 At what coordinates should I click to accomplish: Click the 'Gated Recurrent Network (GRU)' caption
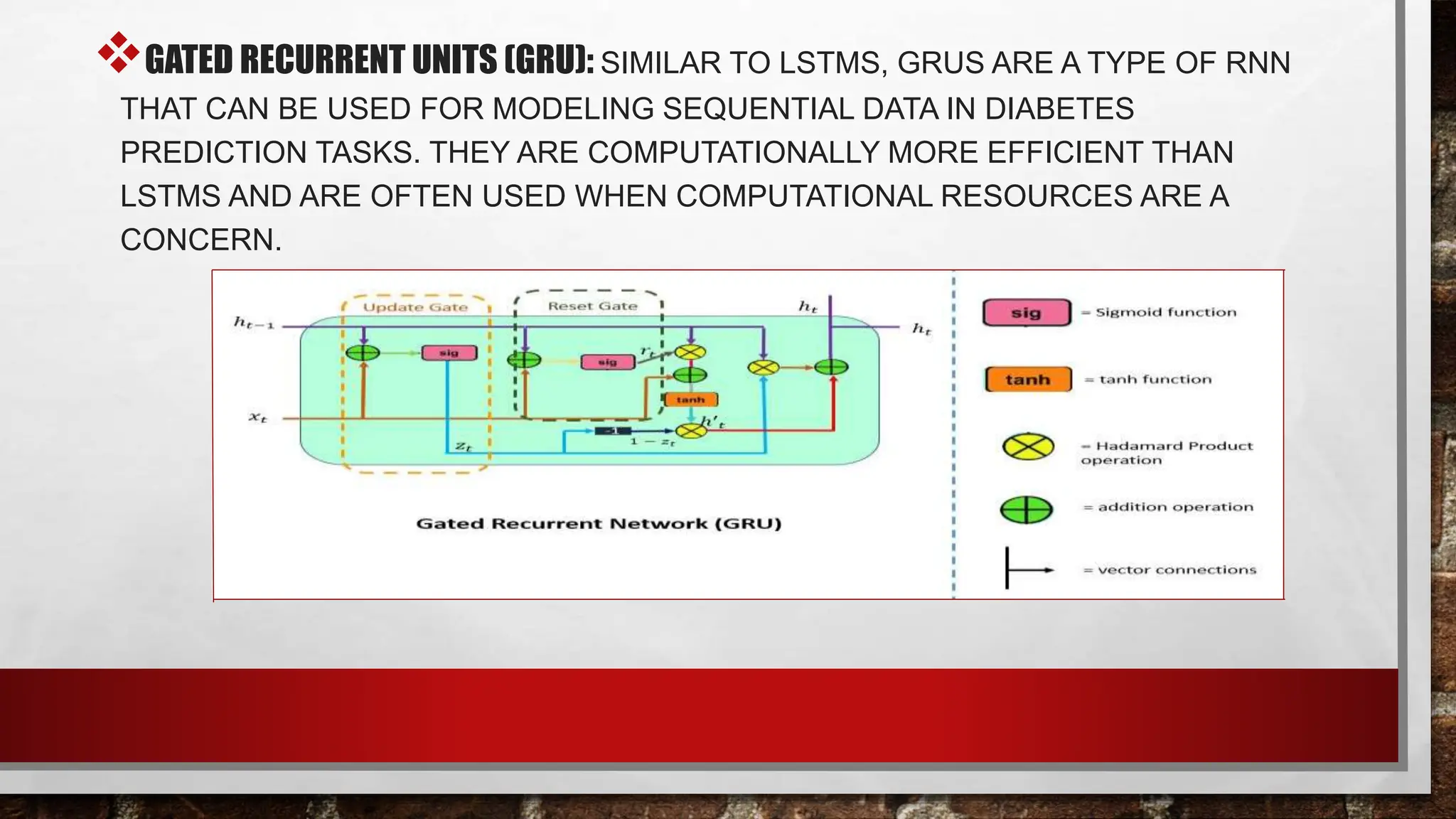click(x=599, y=524)
